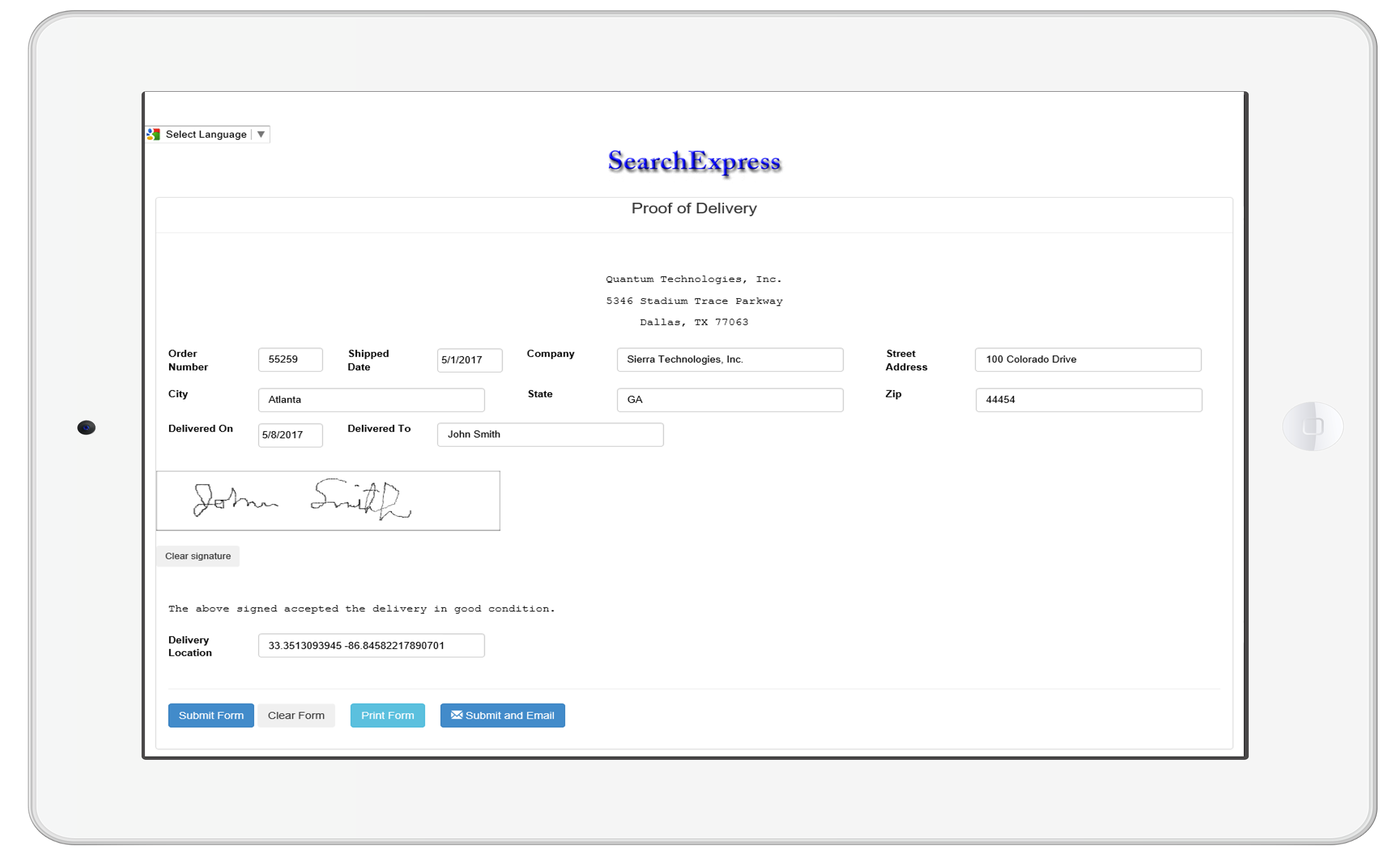Click the City label
The image size is (1400, 858).
(179, 394)
